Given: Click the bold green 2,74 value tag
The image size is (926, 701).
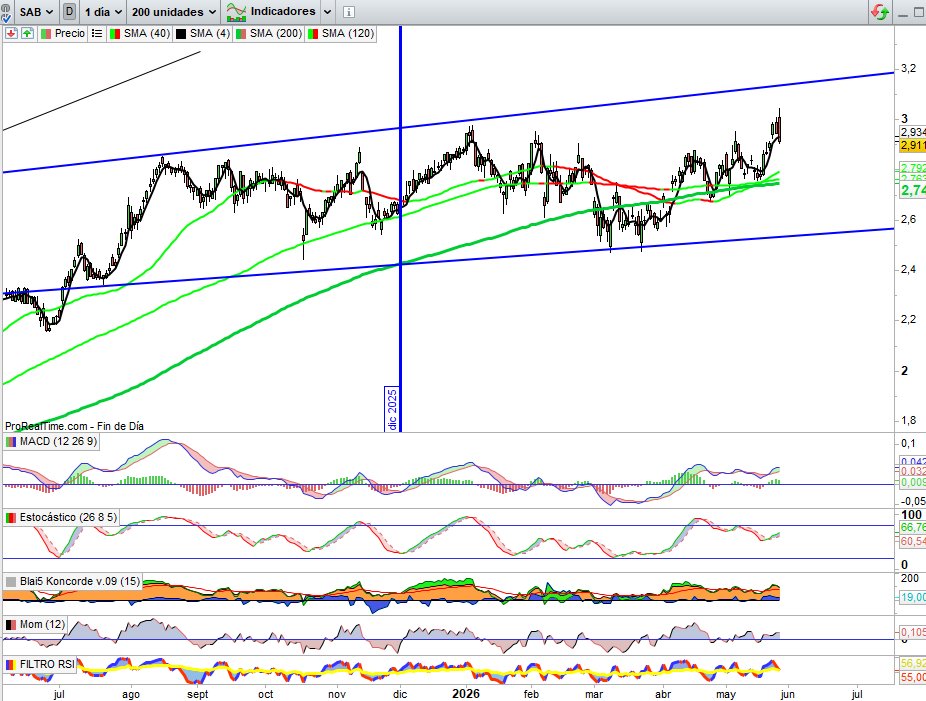Looking at the screenshot, I should pyautogui.click(x=912, y=190).
